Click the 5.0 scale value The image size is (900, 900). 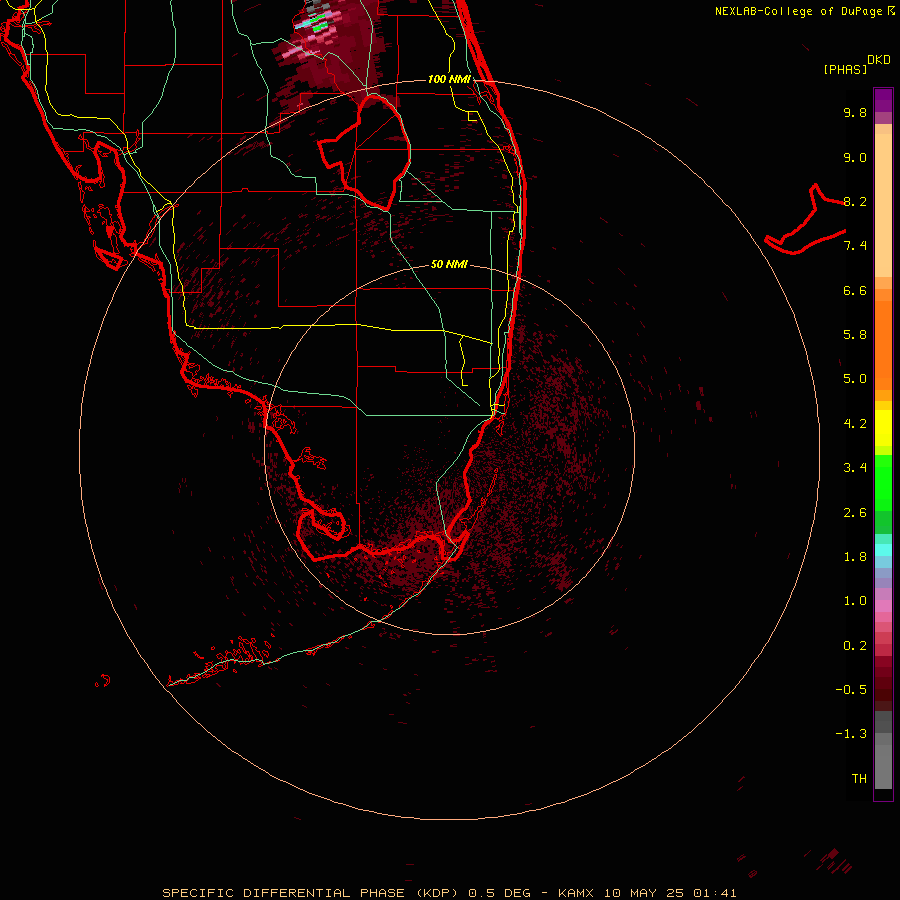click(855, 379)
